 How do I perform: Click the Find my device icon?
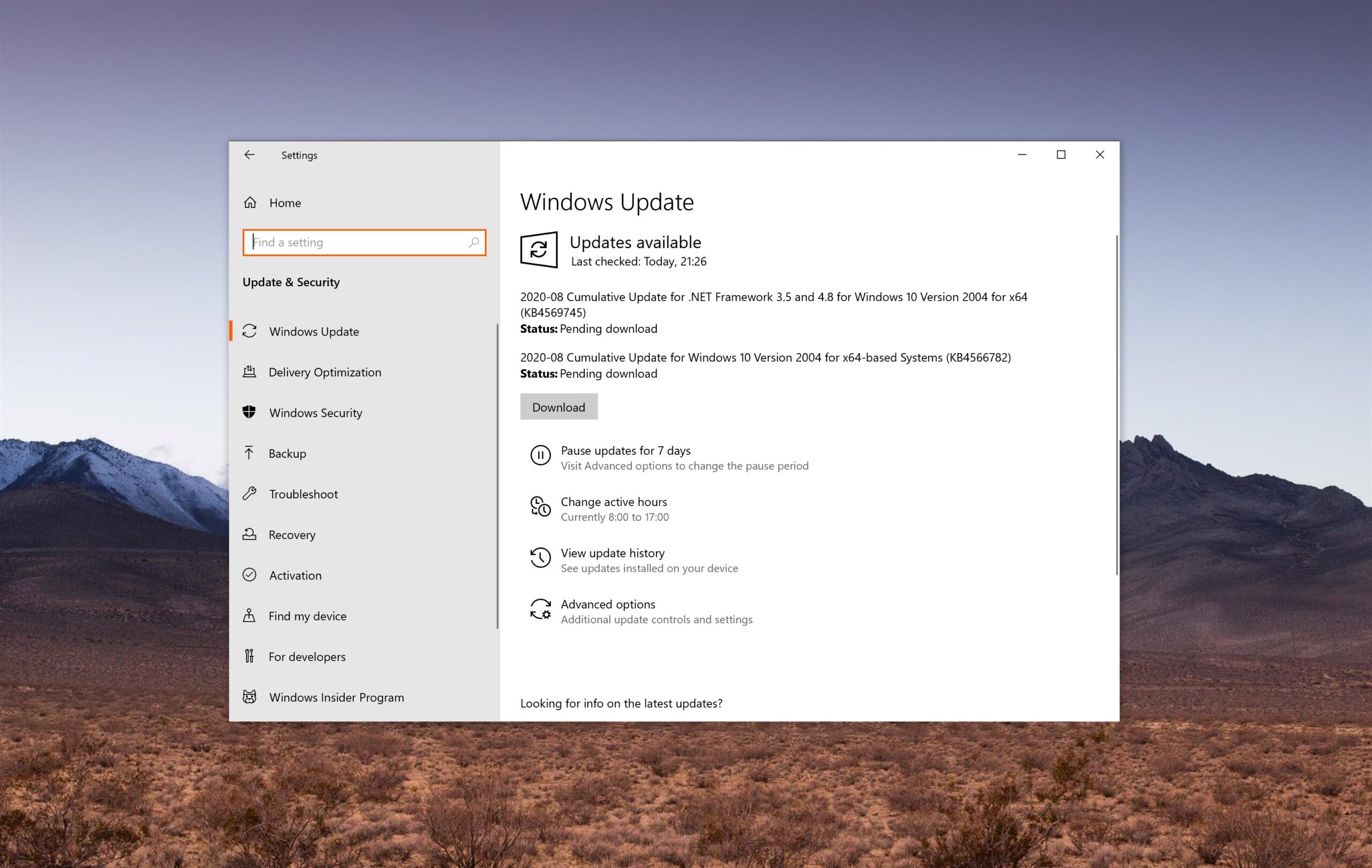pyautogui.click(x=249, y=616)
